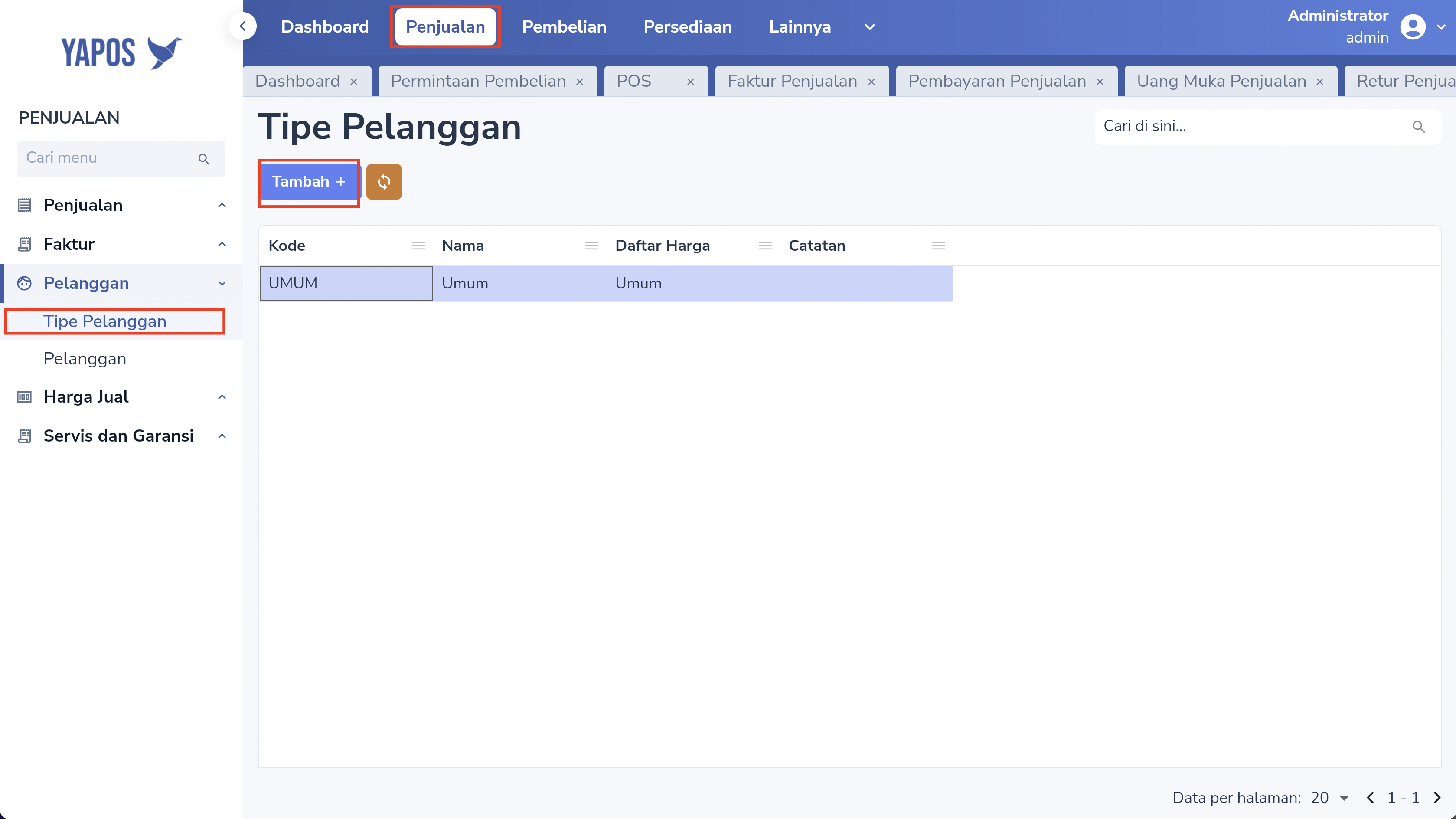Expand the Faktur sidebar group chevron
The width and height of the screenshot is (1456, 819).
(222, 244)
